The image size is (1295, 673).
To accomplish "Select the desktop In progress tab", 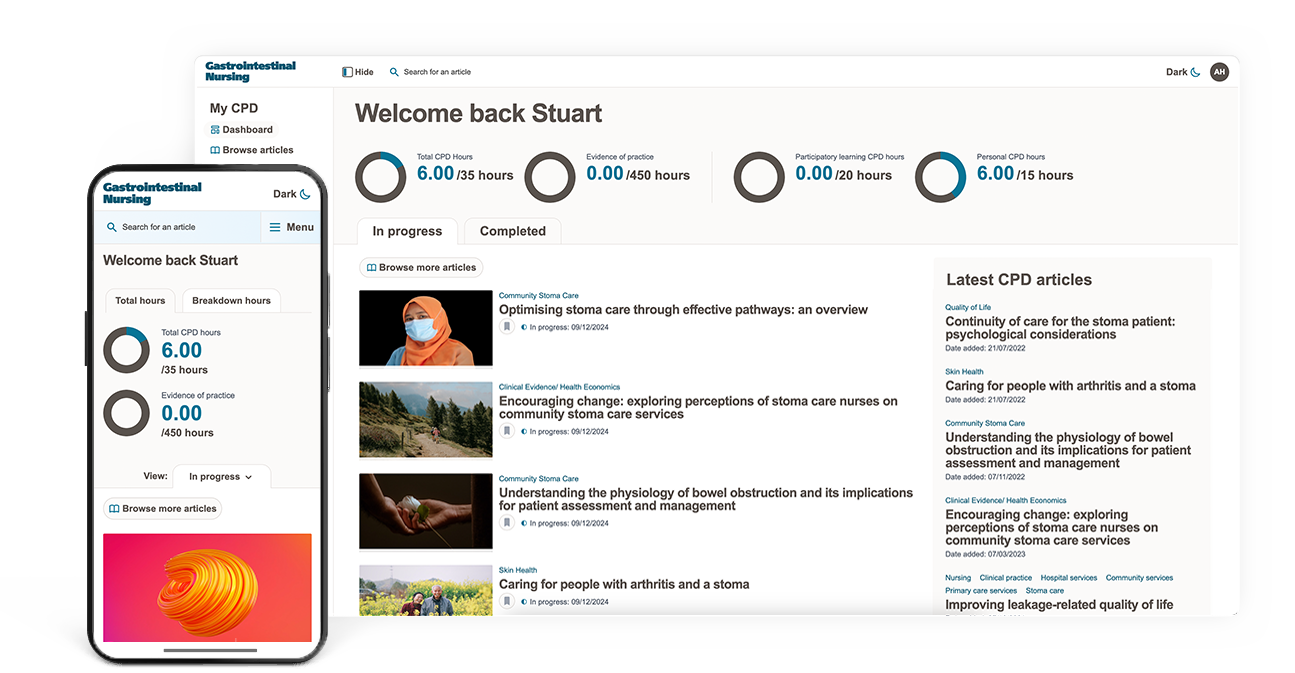I will [407, 231].
